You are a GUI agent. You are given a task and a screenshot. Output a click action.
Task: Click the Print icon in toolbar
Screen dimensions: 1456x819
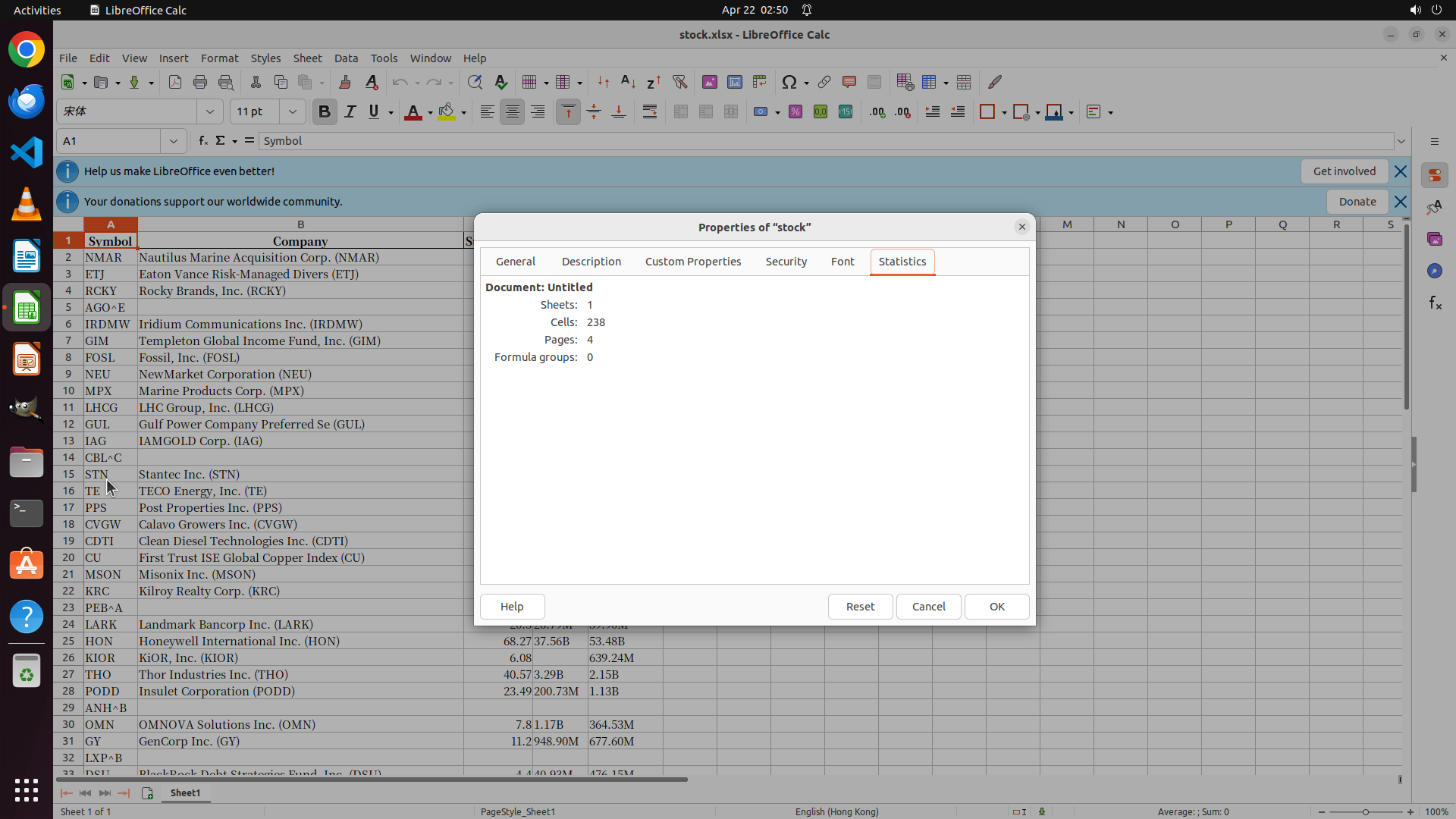tap(200, 82)
